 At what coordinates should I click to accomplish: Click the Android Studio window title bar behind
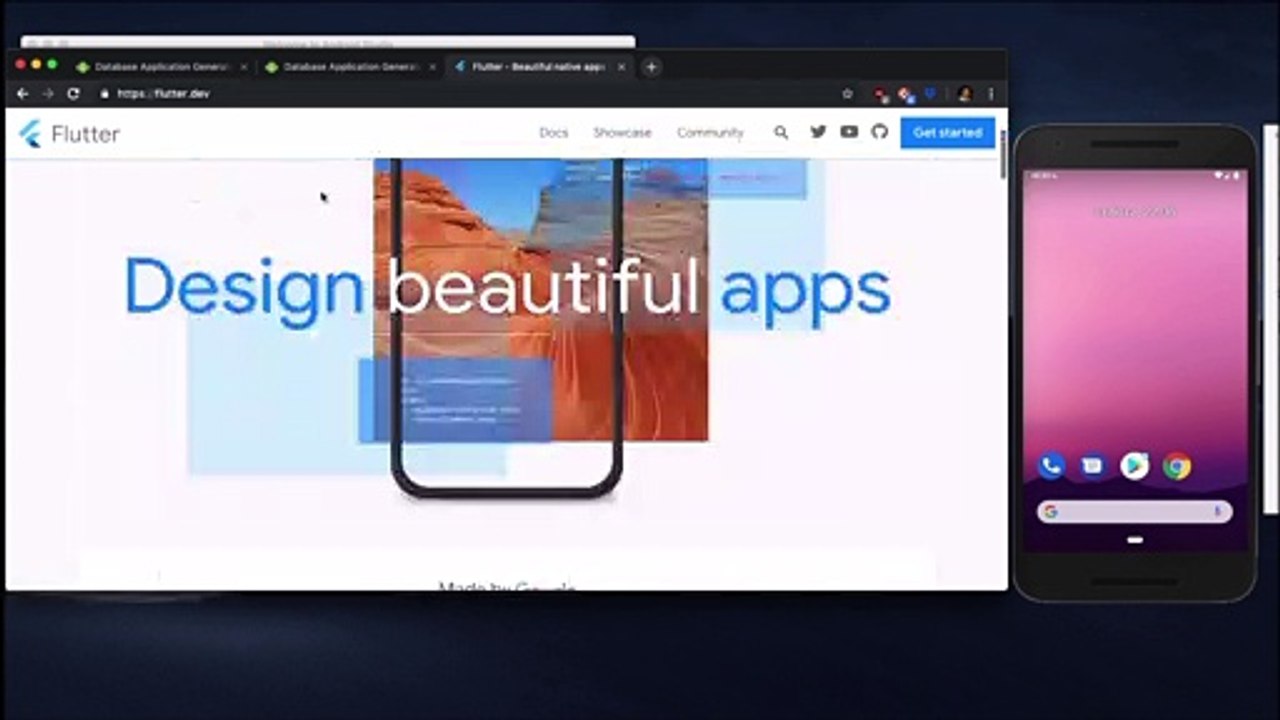click(x=328, y=42)
